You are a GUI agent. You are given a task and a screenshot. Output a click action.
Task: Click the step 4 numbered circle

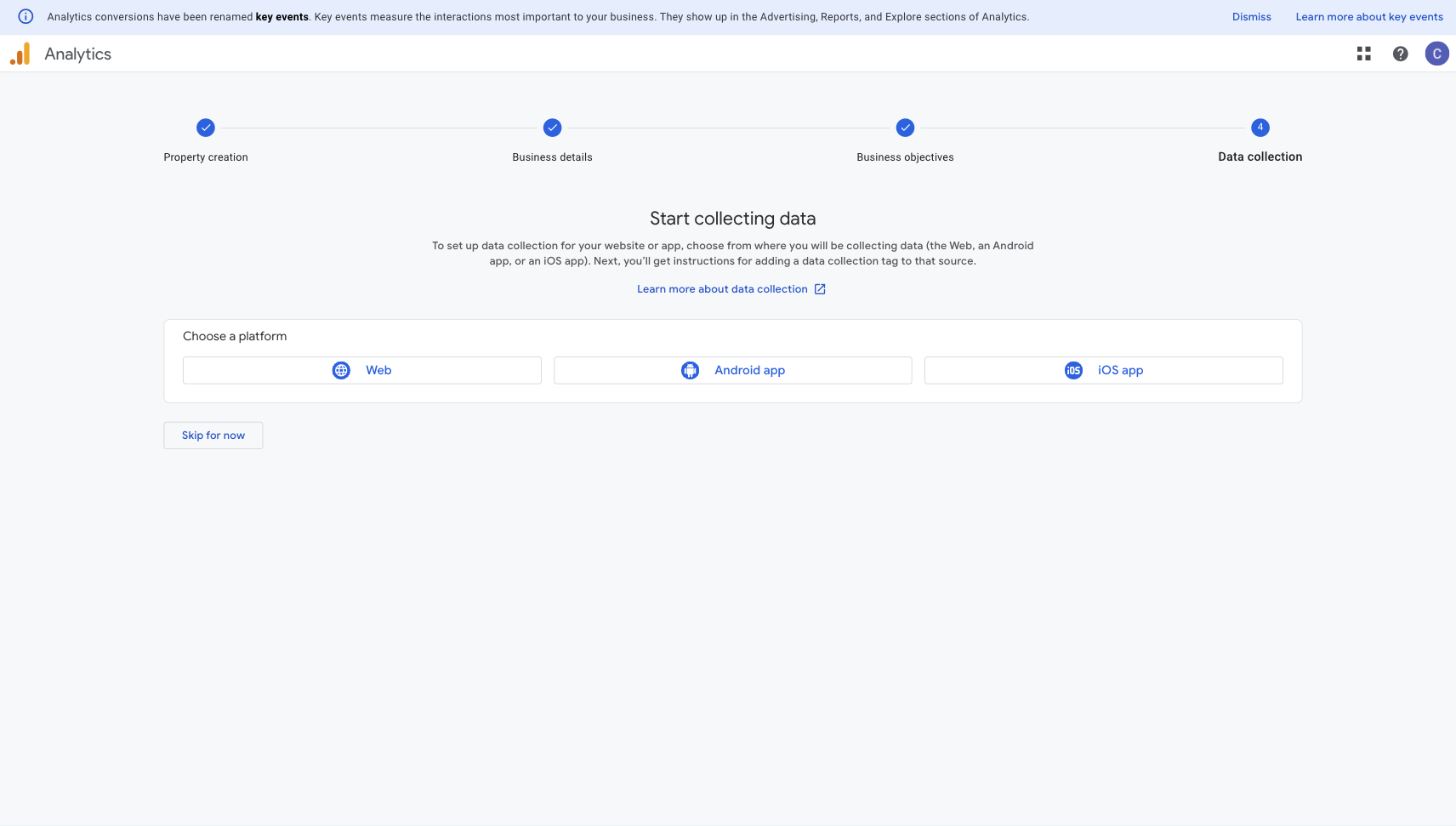[1260, 128]
